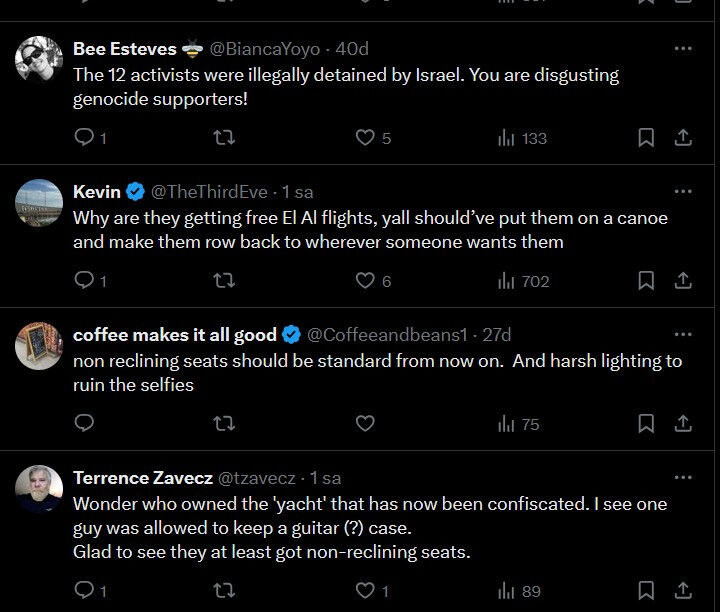Open more options for Bee Esteves' tweet

pos(683,48)
